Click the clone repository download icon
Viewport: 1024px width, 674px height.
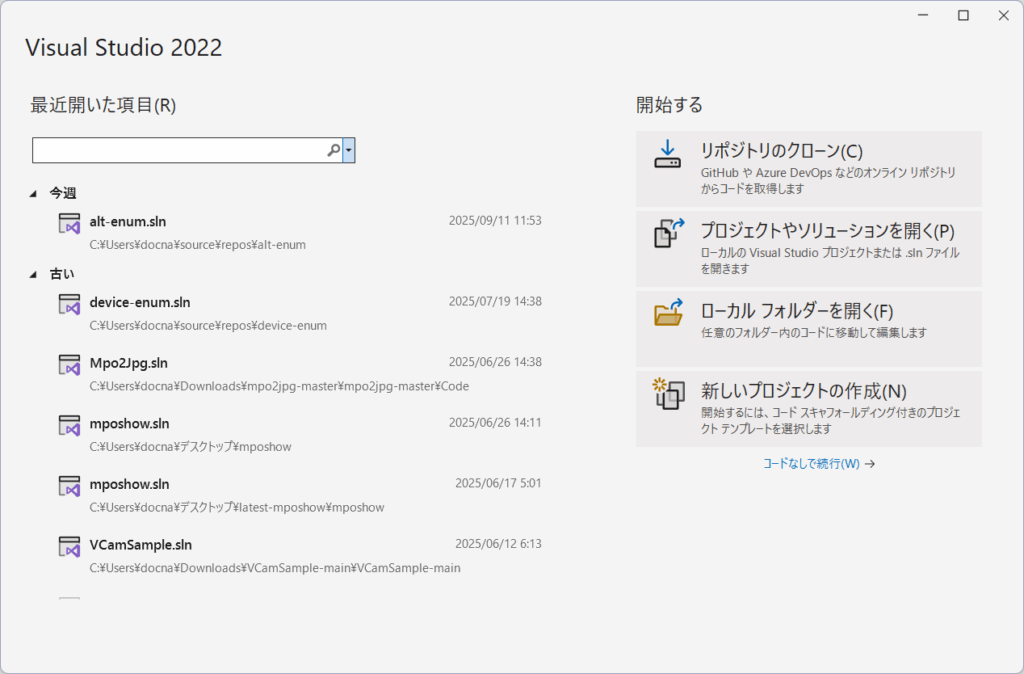(667, 154)
